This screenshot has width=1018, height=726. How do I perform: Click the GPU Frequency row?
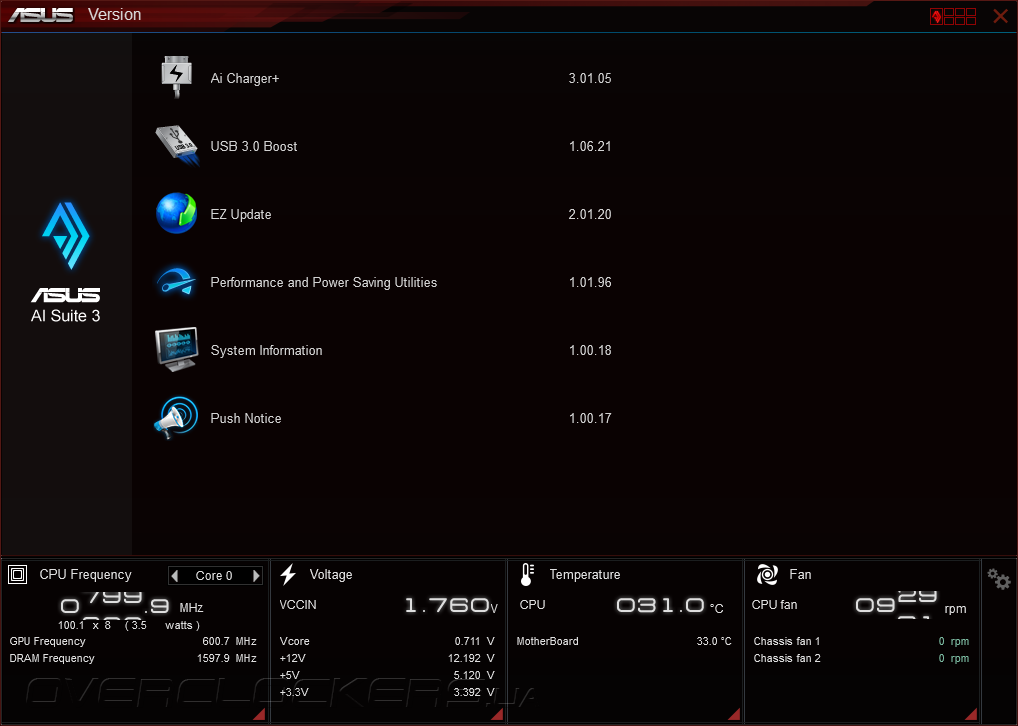(133, 642)
